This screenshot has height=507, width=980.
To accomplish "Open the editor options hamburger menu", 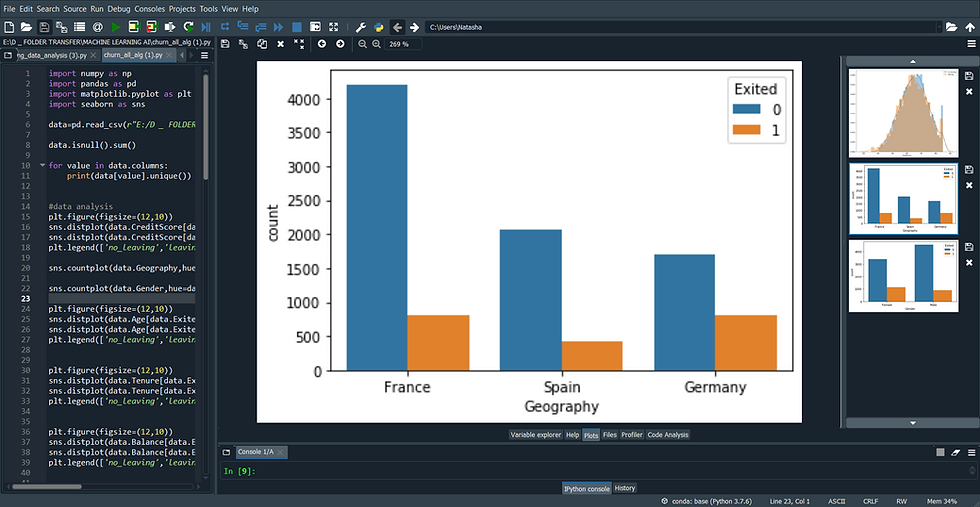I will (x=204, y=55).
